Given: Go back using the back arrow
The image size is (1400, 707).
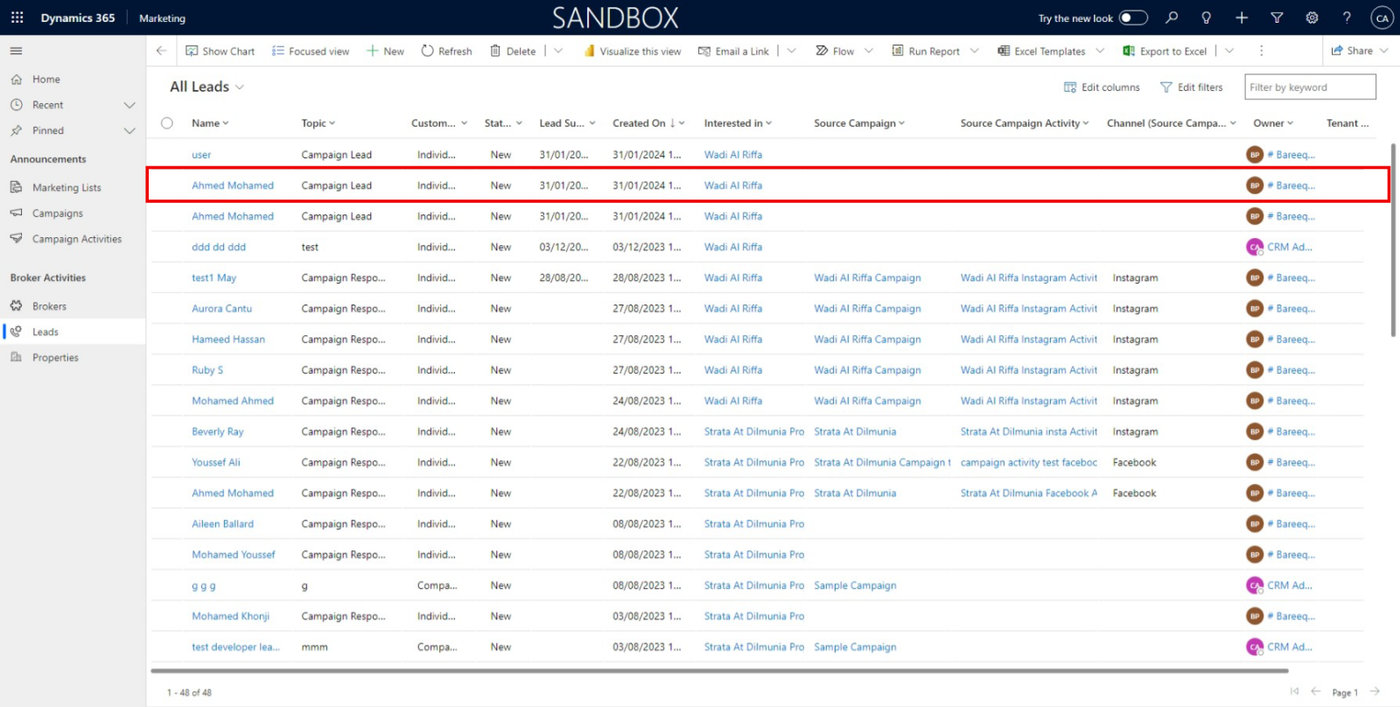Looking at the screenshot, I should click(x=162, y=51).
